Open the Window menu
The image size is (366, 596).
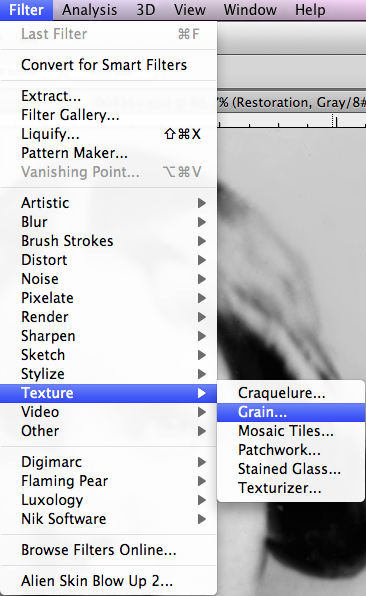pyautogui.click(x=250, y=10)
